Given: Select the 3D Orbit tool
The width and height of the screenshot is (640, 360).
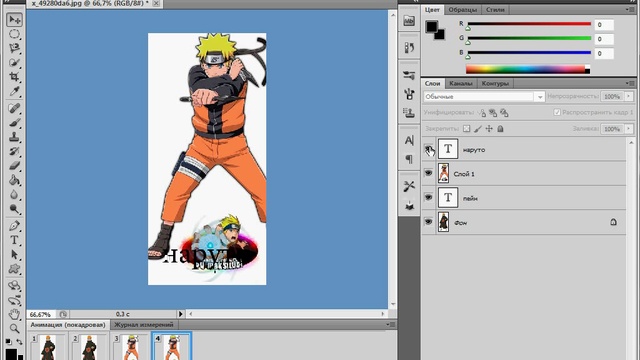Looking at the screenshot, I should pyautogui.click(x=14, y=300).
